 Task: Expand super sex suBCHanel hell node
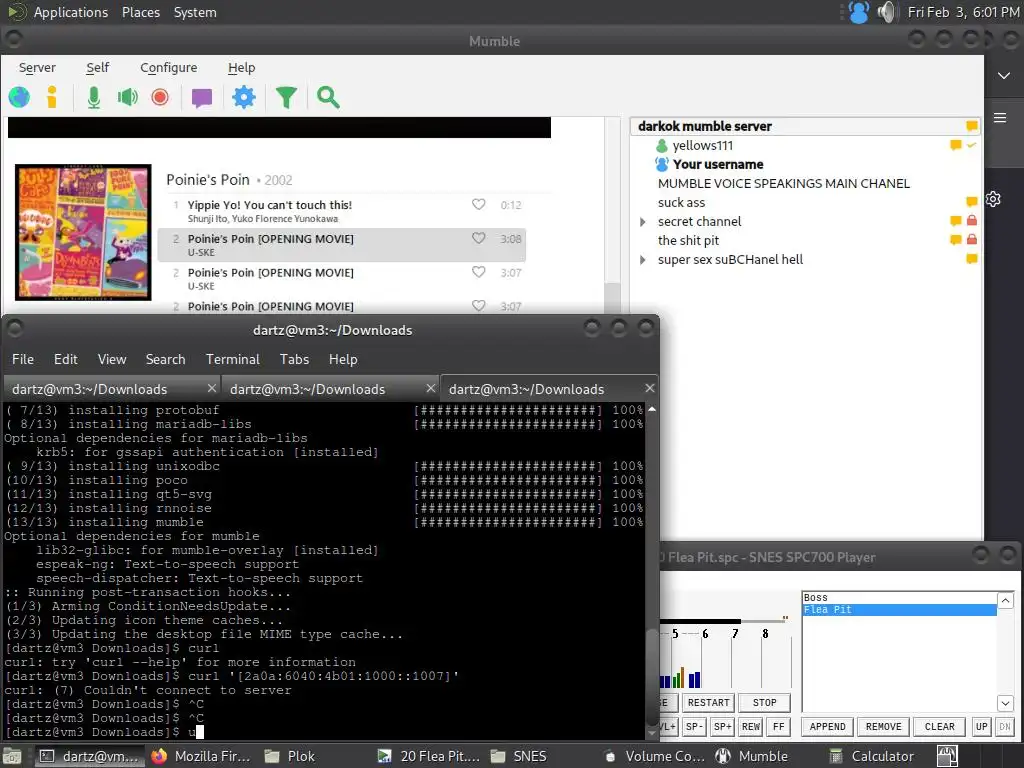(x=643, y=260)
